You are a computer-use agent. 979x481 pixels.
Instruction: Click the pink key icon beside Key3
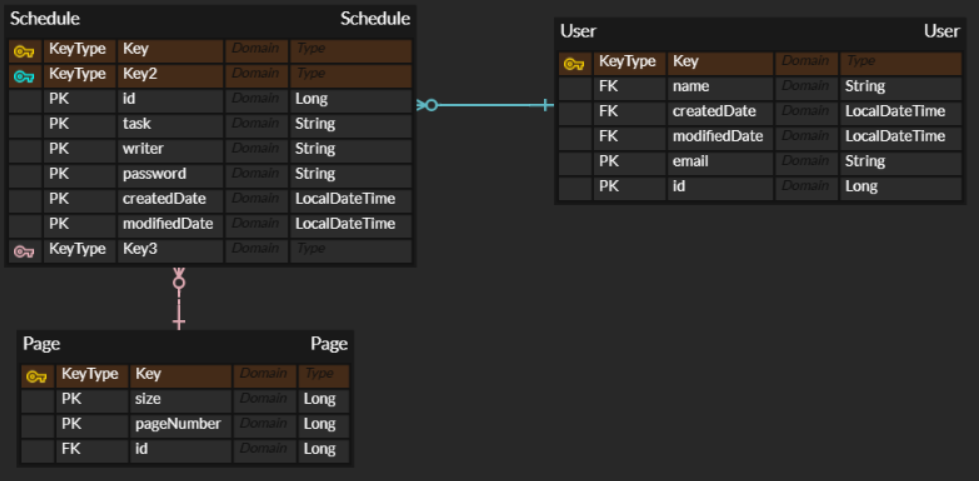pos(24,252)
